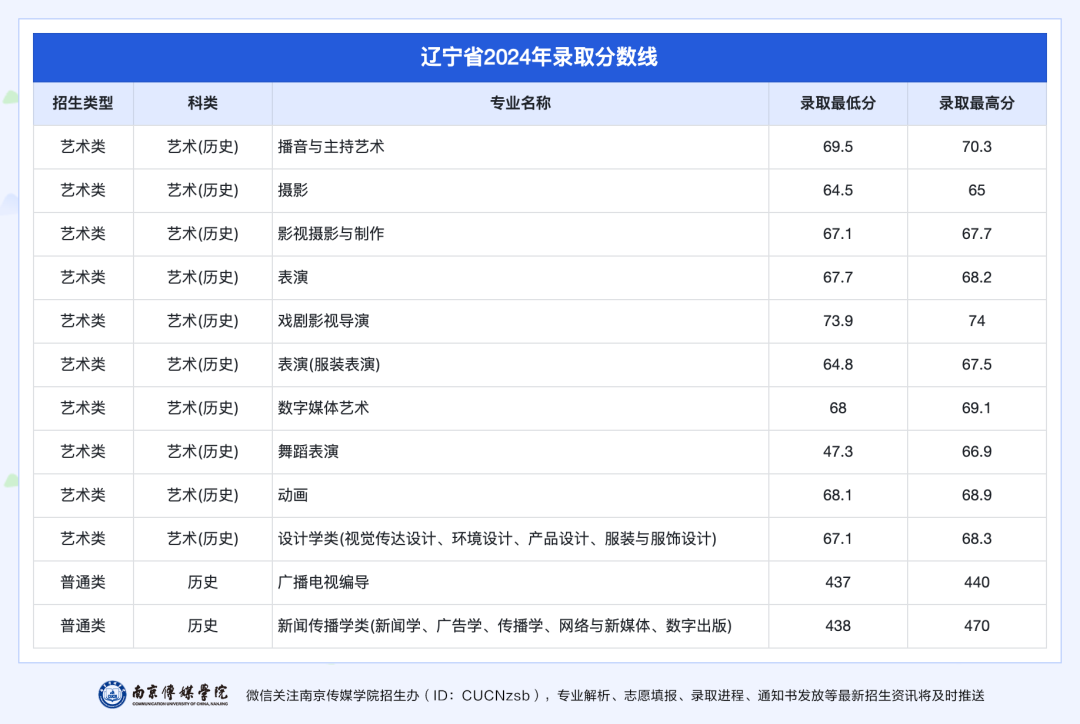
Task: Click the lowest score 69.5
Action: point(838,147)
